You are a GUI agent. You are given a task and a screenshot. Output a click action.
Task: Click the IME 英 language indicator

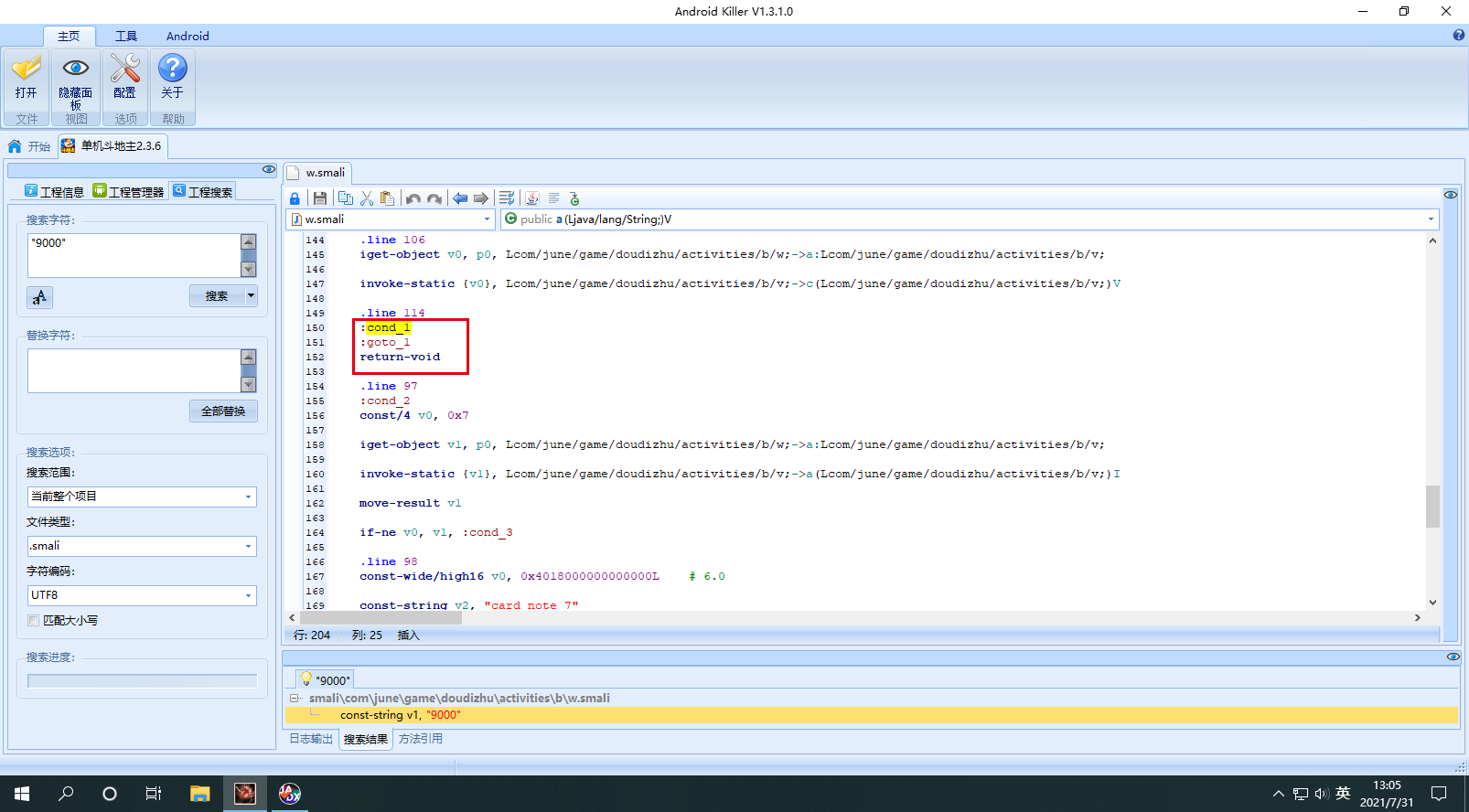pyautogui.click(x=1343, y=794)
